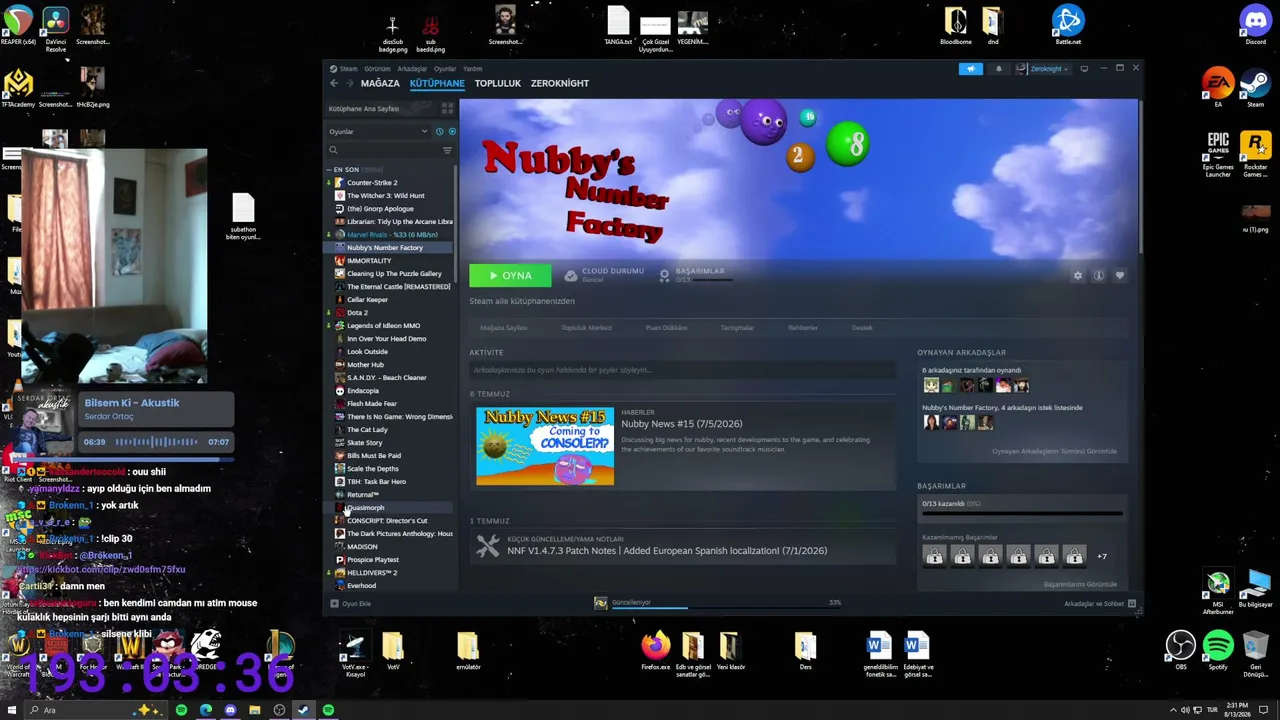Open the Steam notifications bell
Viewport: 1280px width, 720px height.
[998, 69]
